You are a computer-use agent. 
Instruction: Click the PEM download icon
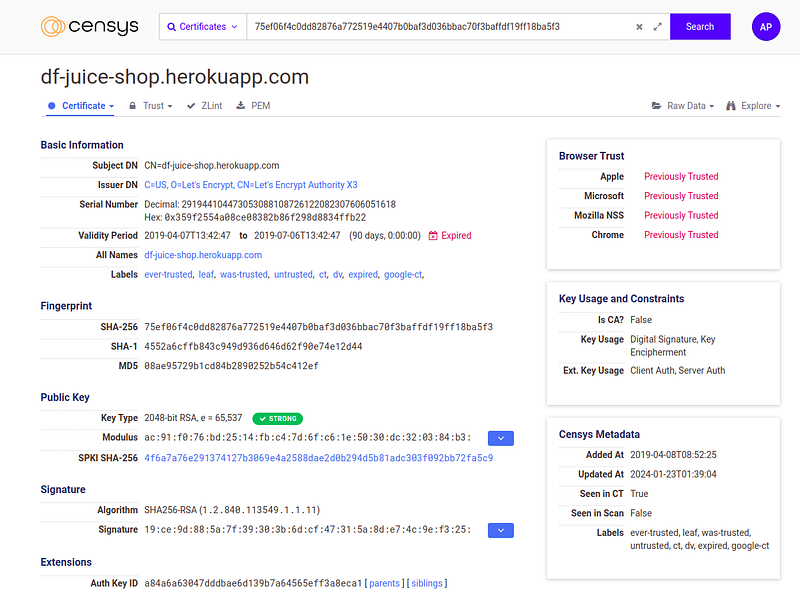[x=240, y=106]
